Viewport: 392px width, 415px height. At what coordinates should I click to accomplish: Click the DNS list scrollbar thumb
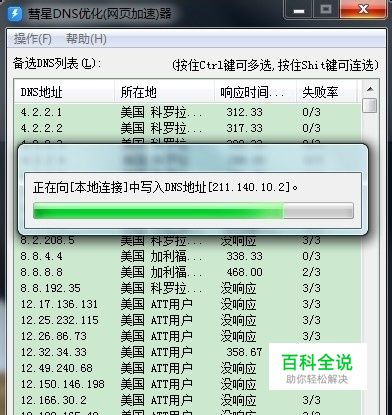coord(370,106)
